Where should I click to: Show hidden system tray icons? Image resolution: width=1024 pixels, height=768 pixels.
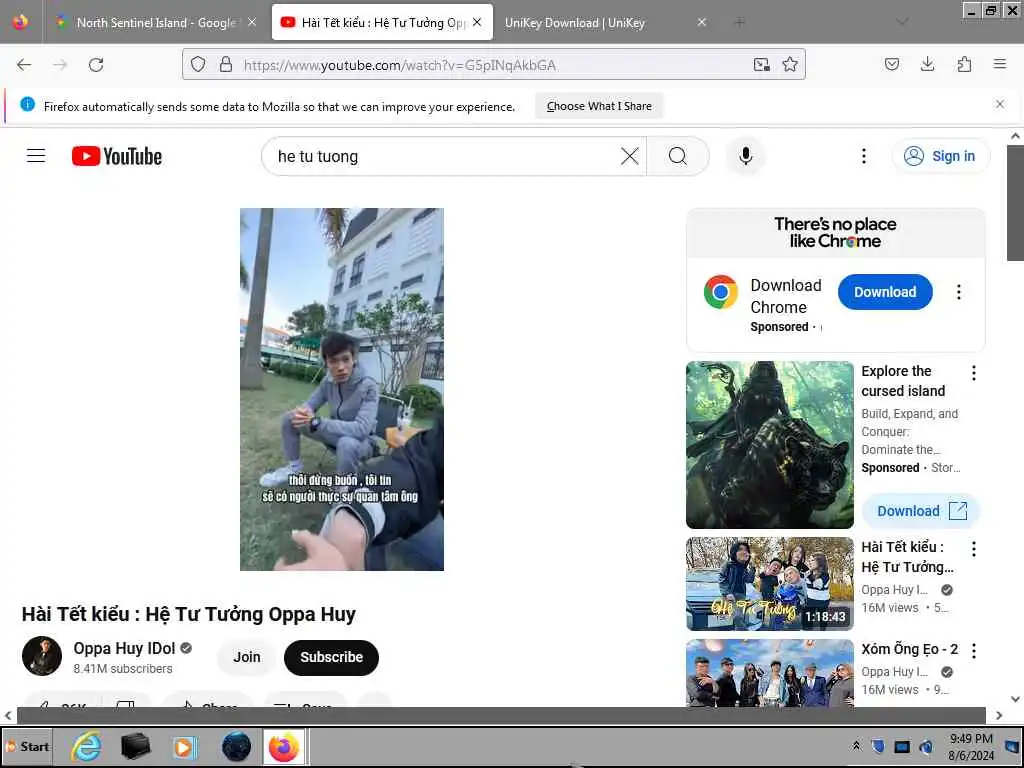tap(856, 746)
